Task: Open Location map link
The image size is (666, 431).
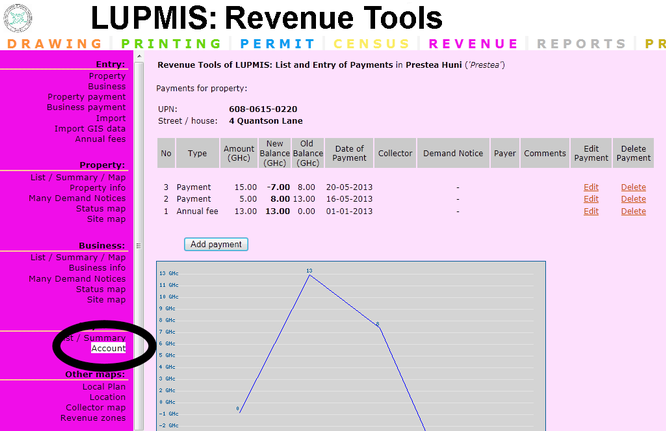Action: 107,397
